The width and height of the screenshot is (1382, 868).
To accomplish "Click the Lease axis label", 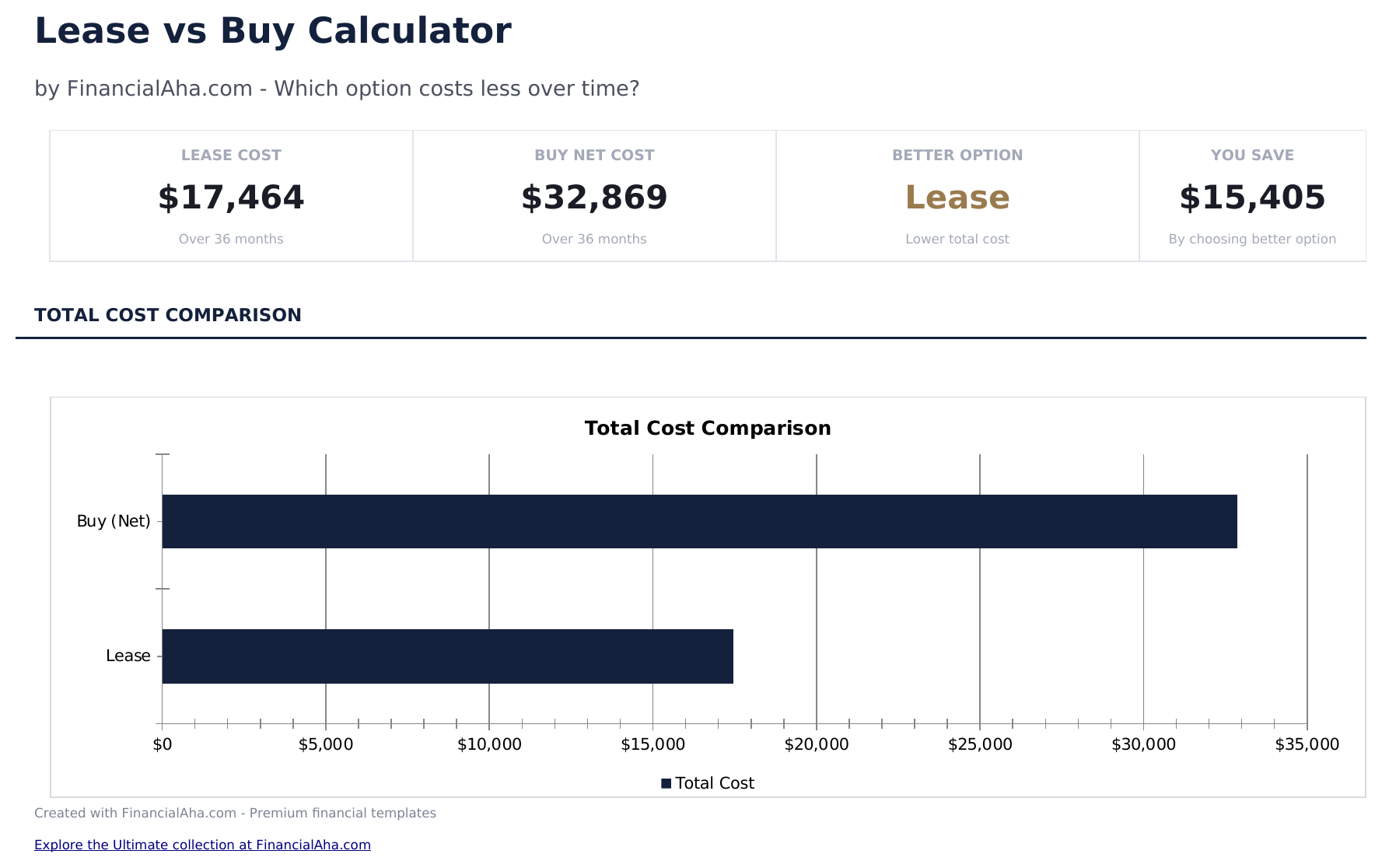I will pos(128,656).
